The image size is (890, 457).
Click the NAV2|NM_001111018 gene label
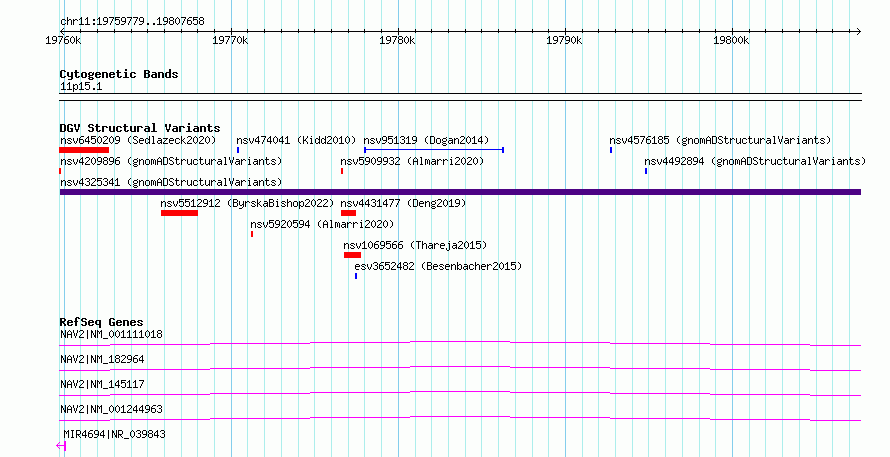pyautogui.click(x=111, y=334)
